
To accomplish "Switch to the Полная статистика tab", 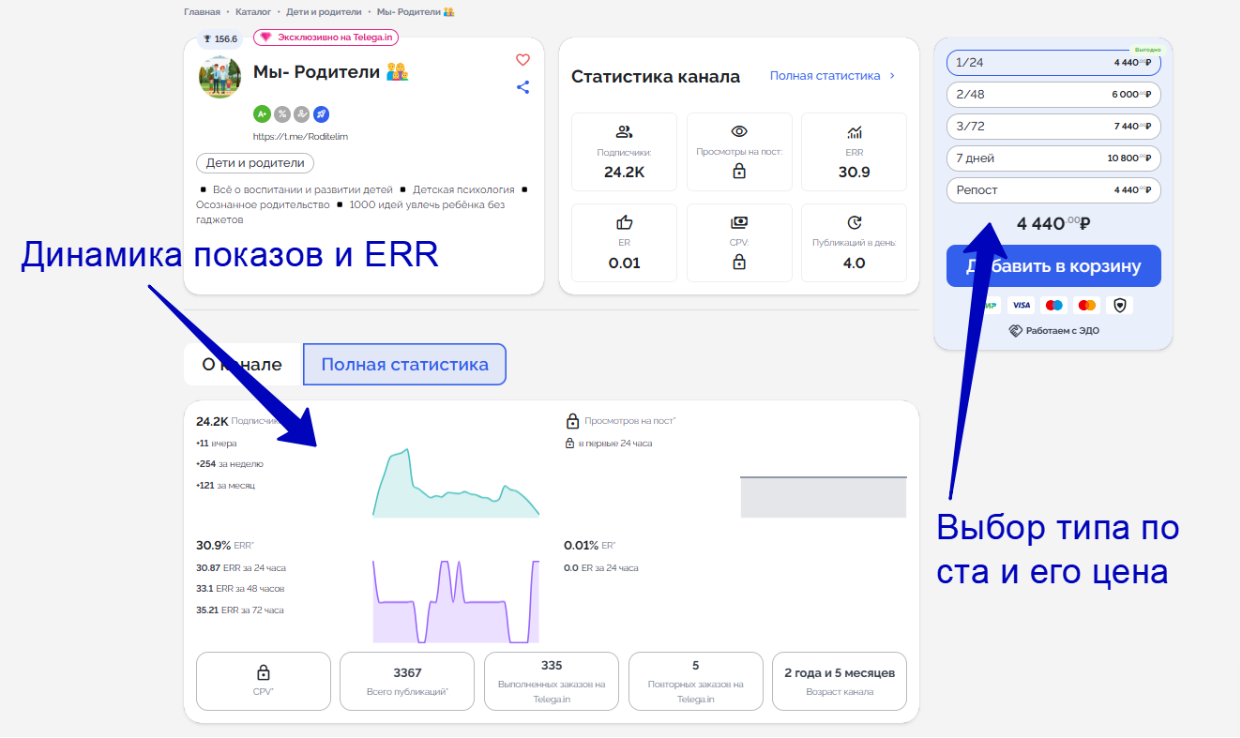I will [x=405, y=364].
